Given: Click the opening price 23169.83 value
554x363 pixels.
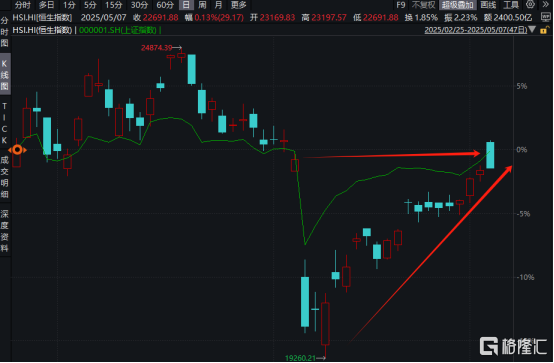Looking at the screenshot, I should (x=277, y=17).
